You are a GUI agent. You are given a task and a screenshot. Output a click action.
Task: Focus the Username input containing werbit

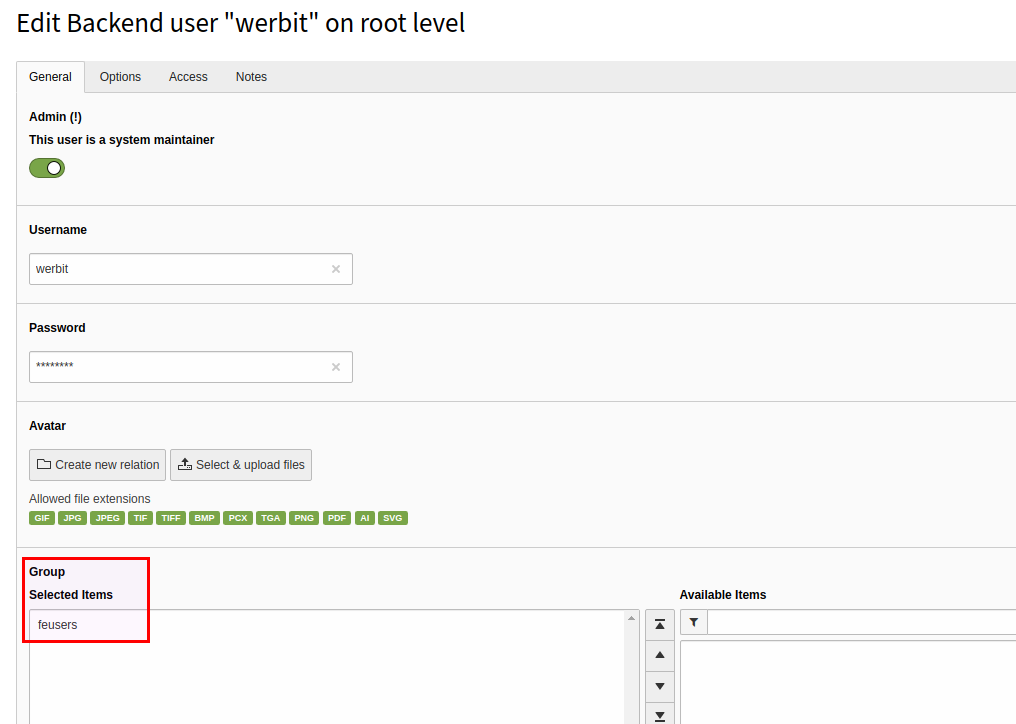click(x=180, y=269)
